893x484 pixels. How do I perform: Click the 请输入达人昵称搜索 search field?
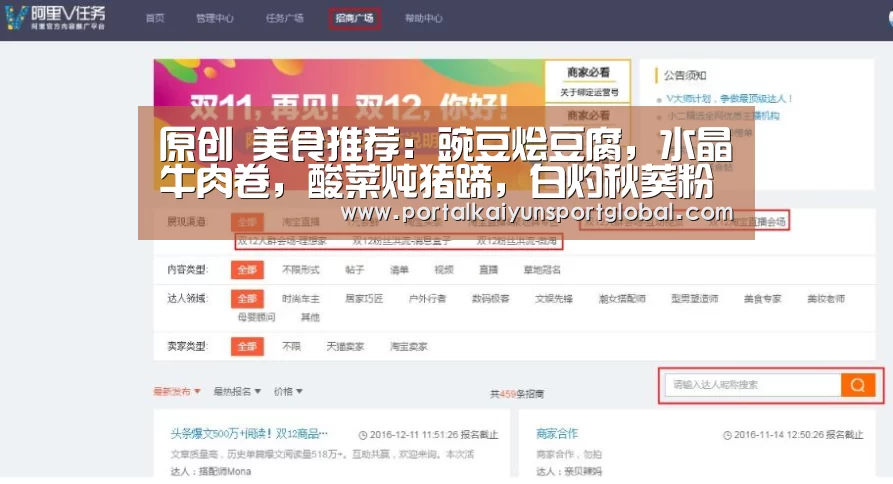click(x=753, y=385)
